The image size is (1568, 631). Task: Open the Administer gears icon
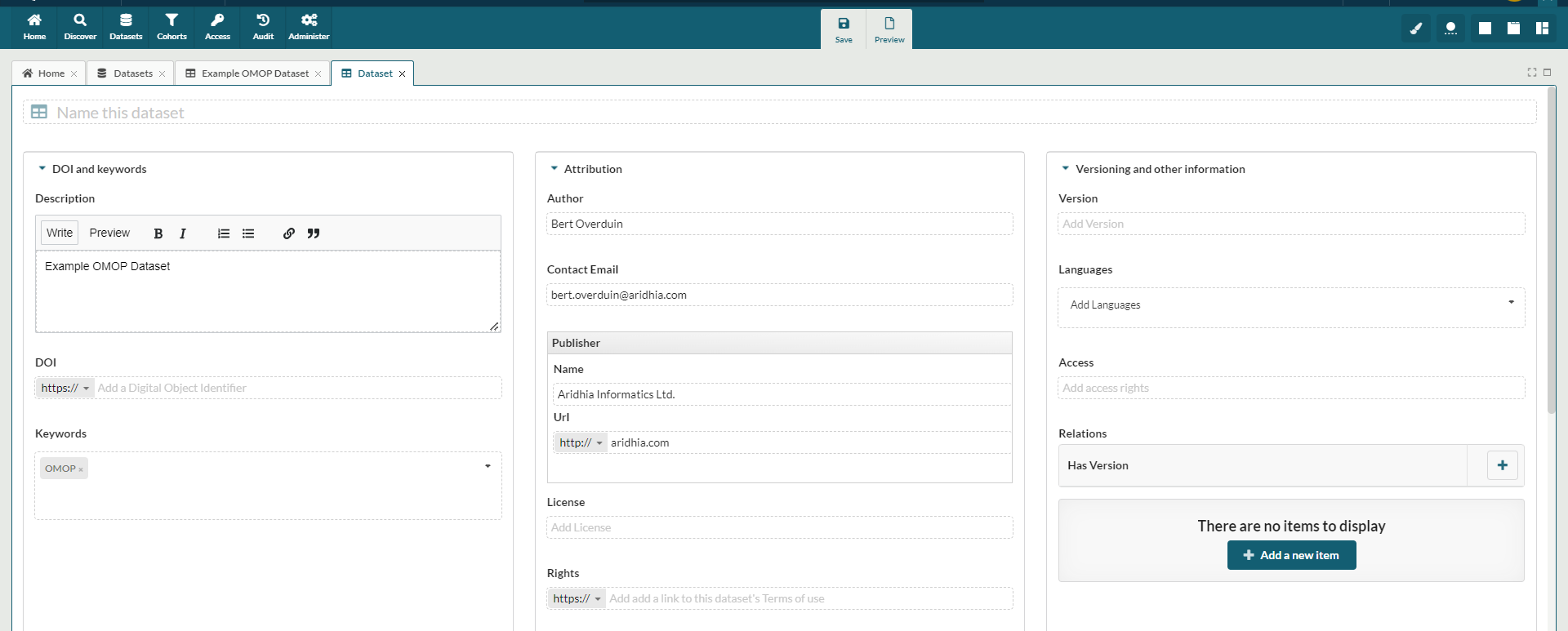point(309,26)
